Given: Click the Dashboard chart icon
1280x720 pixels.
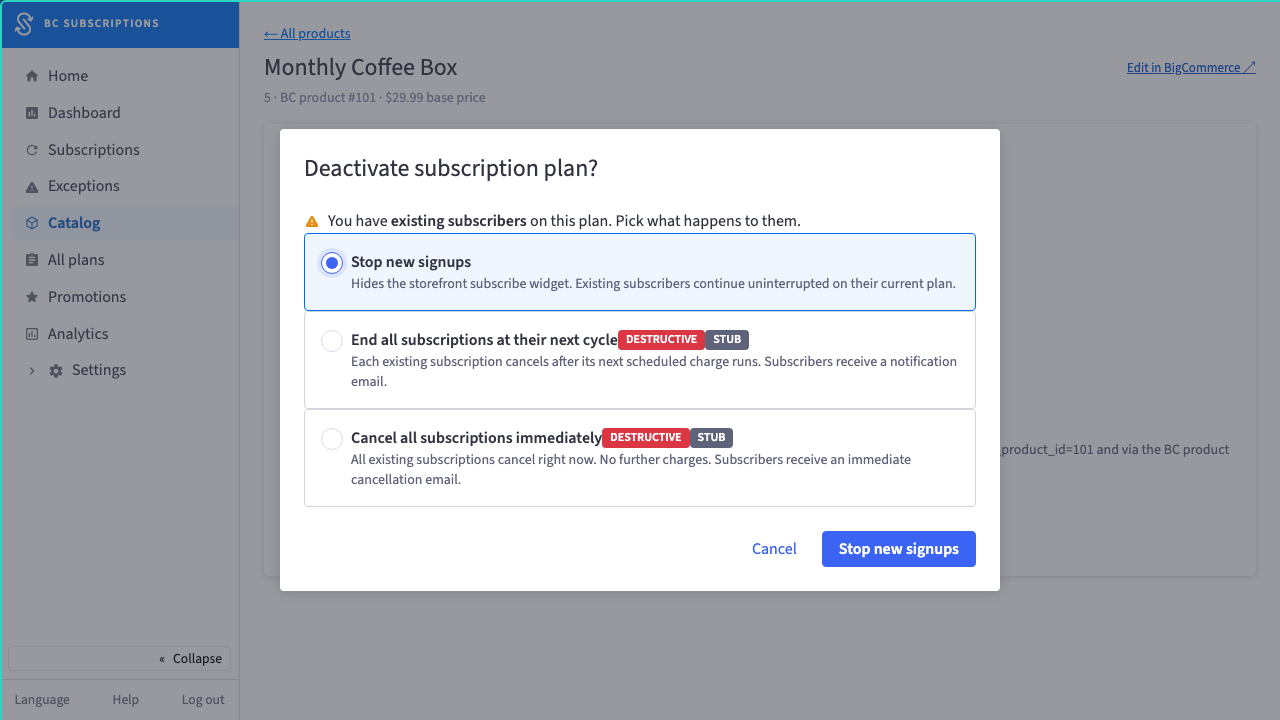Looking at the screenshot, I should (32, 113).
